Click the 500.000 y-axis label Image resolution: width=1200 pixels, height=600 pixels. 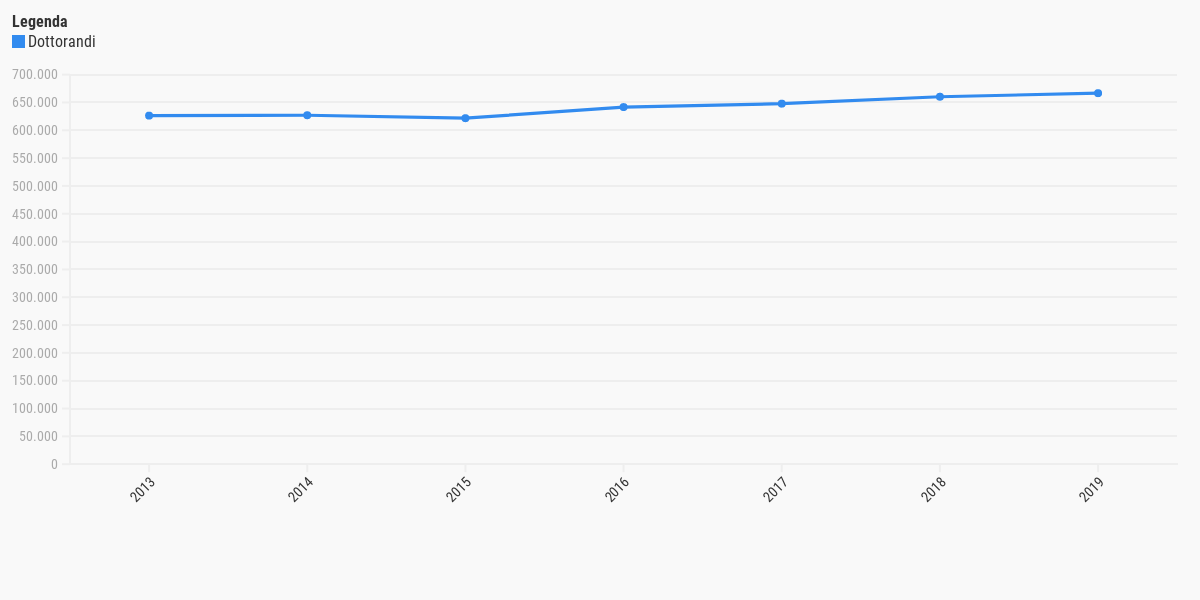click(x=35, y=186)
